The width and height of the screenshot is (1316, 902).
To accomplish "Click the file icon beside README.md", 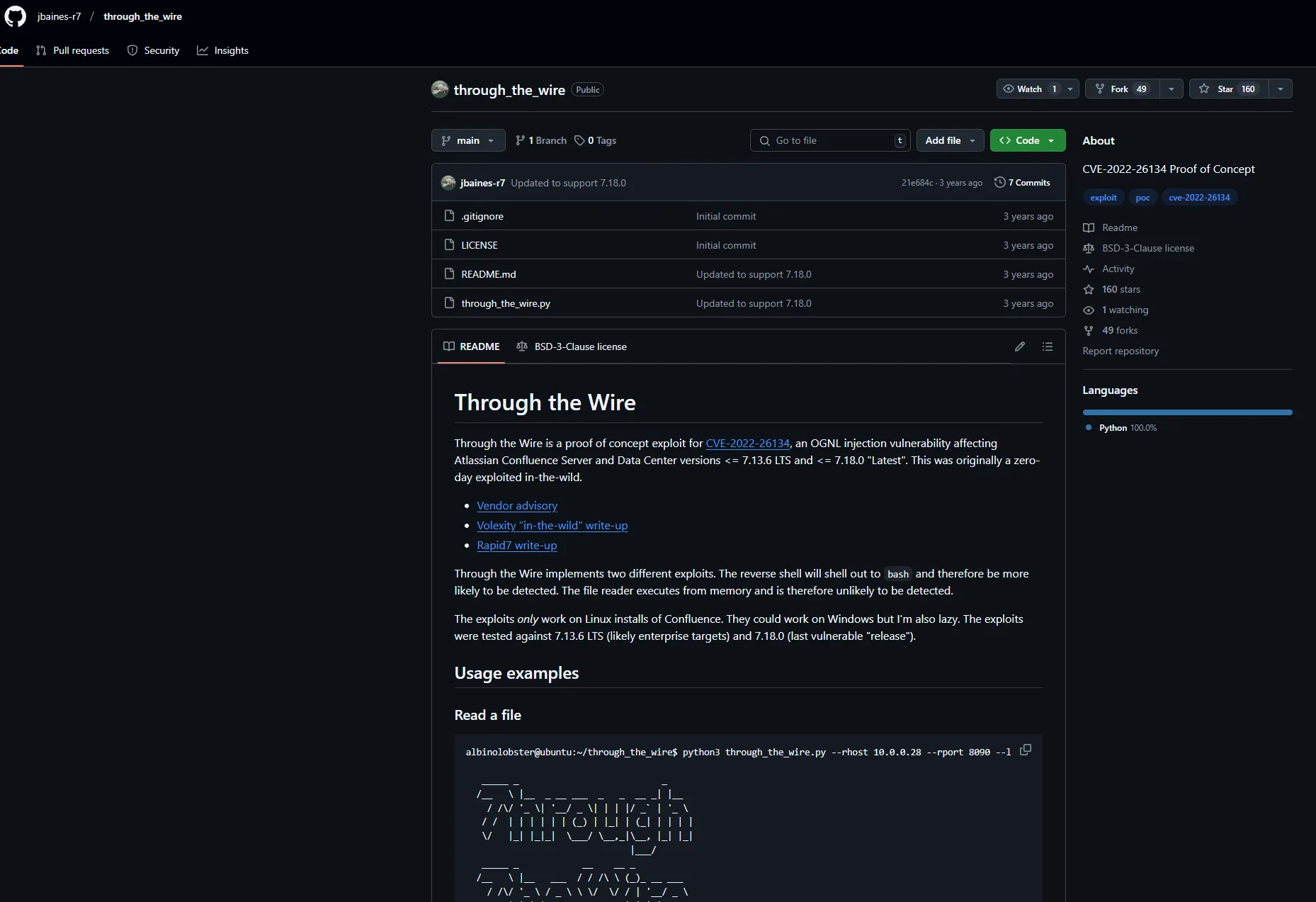I will 449,274.
